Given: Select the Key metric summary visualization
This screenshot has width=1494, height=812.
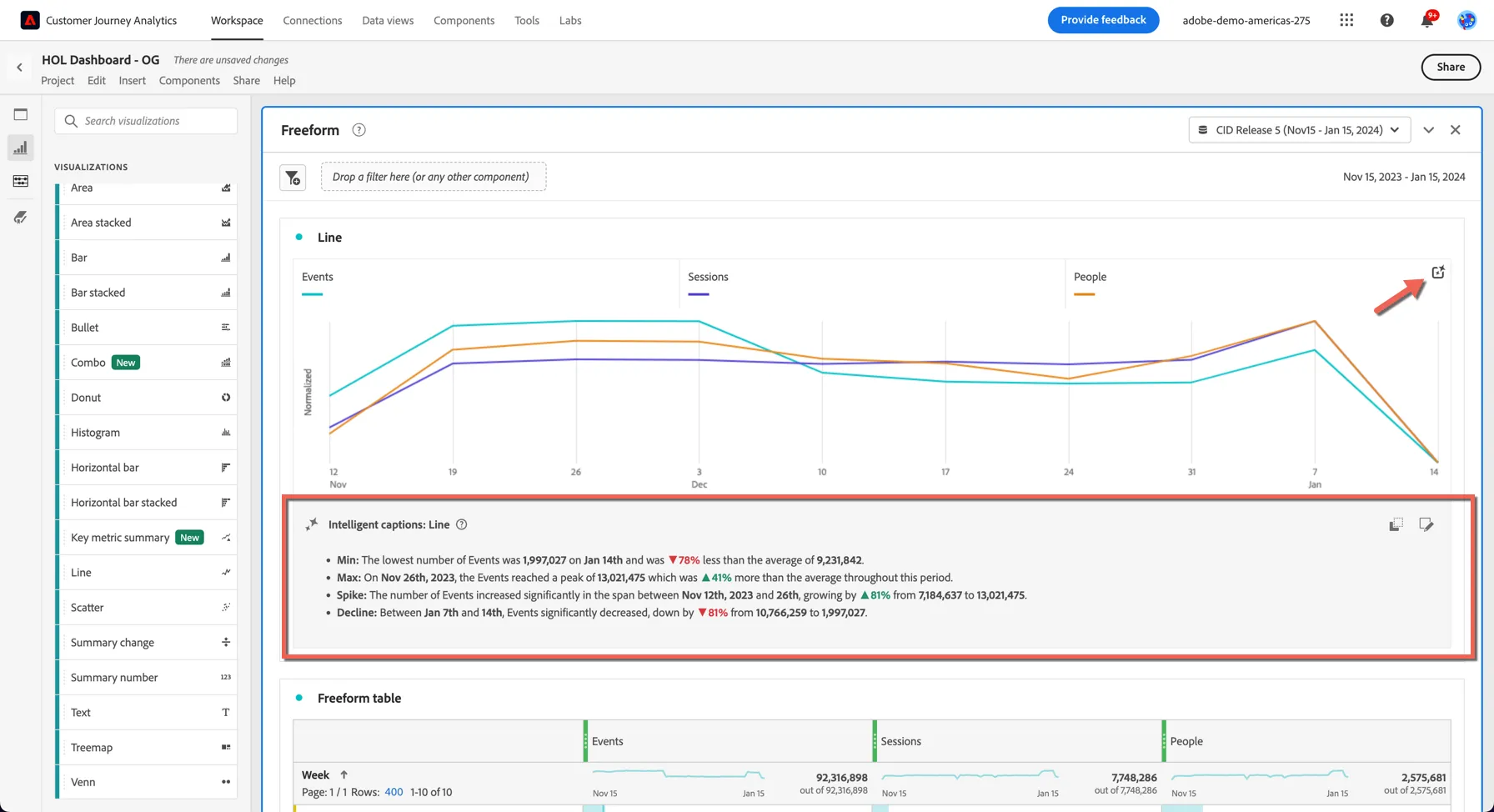Looking at the screenshot, I should click(148, 538).
